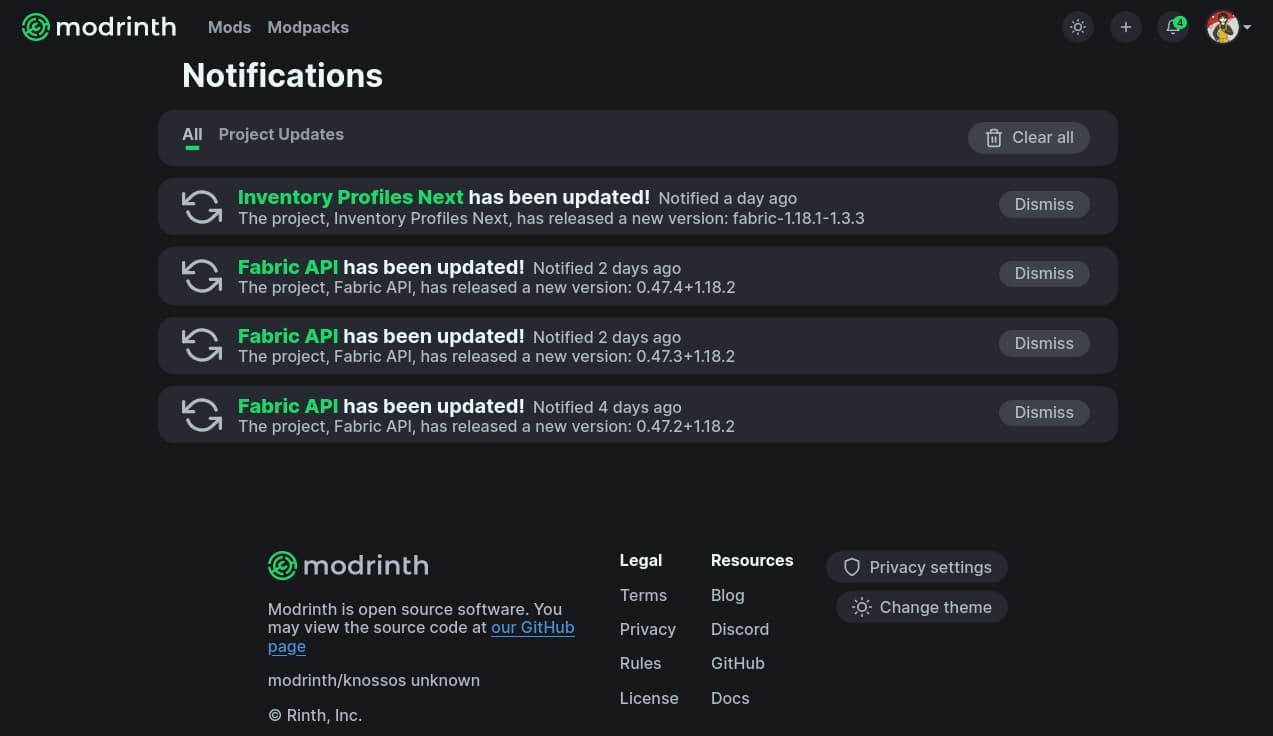1273x736 pixels.
Task: Toggle the theme using the sun icon
Action: pyautogui.click(x=1077, y=27)
